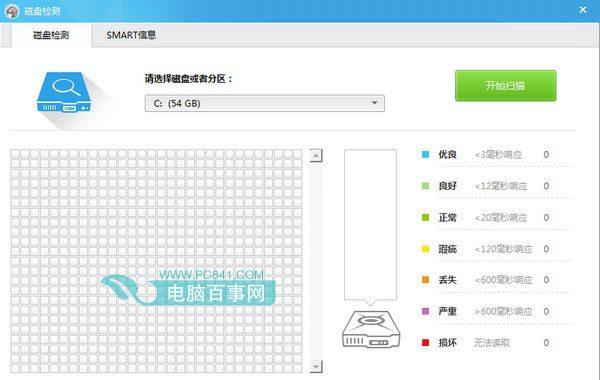The image size is (600, 380).
Task: Click the purple 严重 color swatch
Action: [425, 311]
